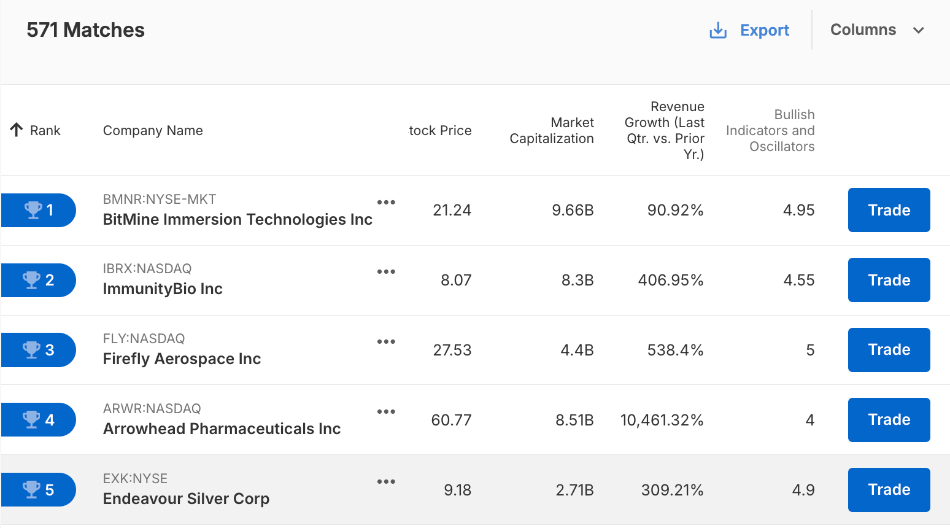Sort by the Rank column arrow
Viewport: 950px width, 528px height.
click(16, 130)
